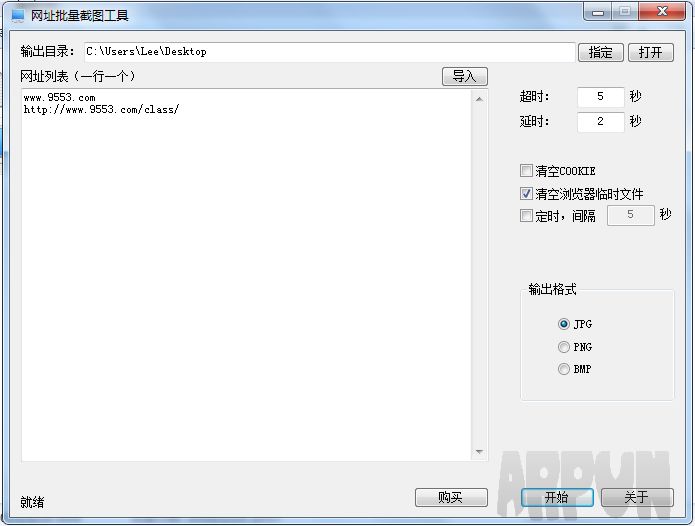
Task: Enable the 定时，间隔 checkbox
Action: (x=526, y=216)
